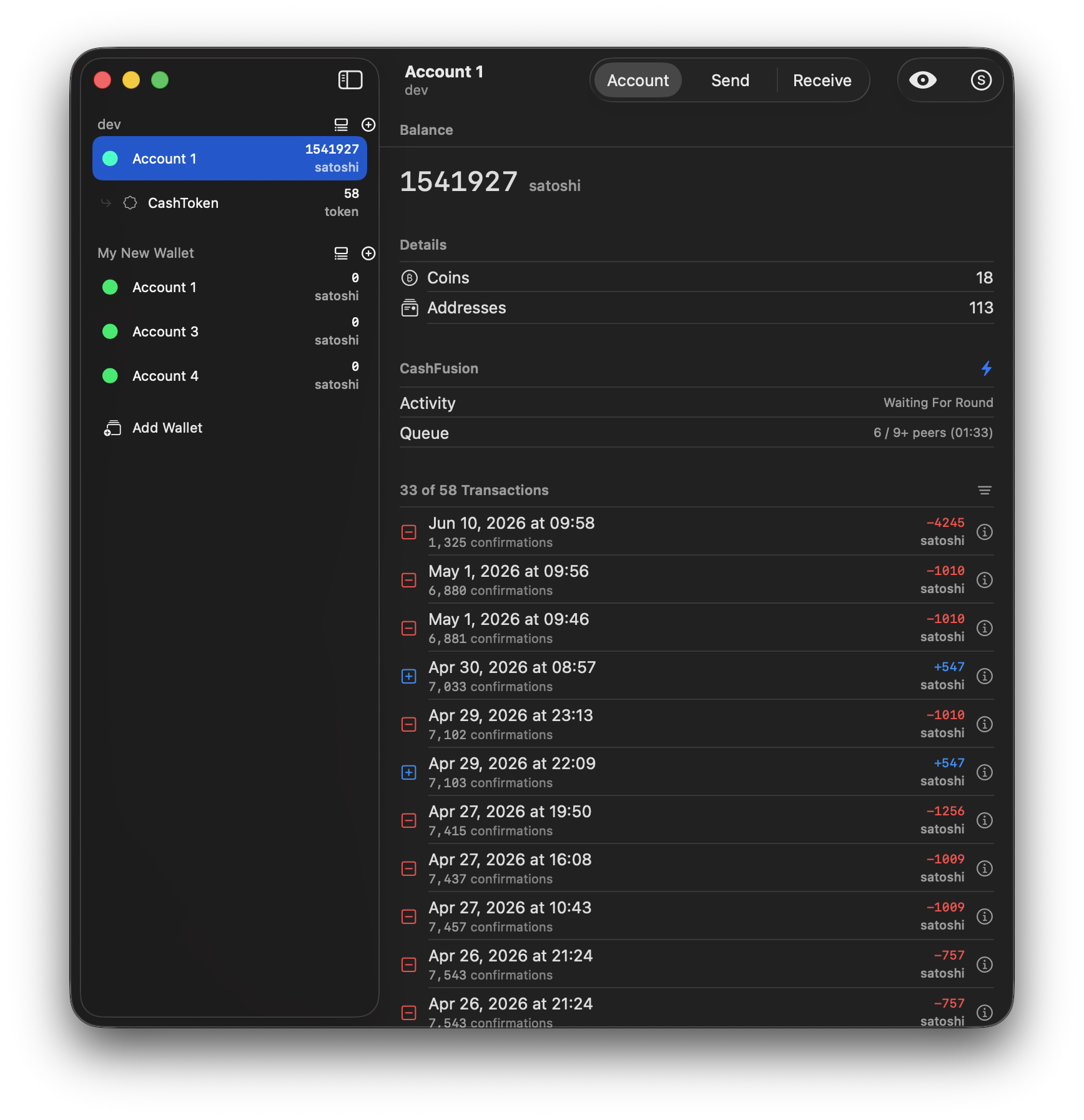The image size is (1084, 1120).
Task: Click incoming plus icon on Apr 30 transaction
Action: pyautogui.click(x=409, y=676)
